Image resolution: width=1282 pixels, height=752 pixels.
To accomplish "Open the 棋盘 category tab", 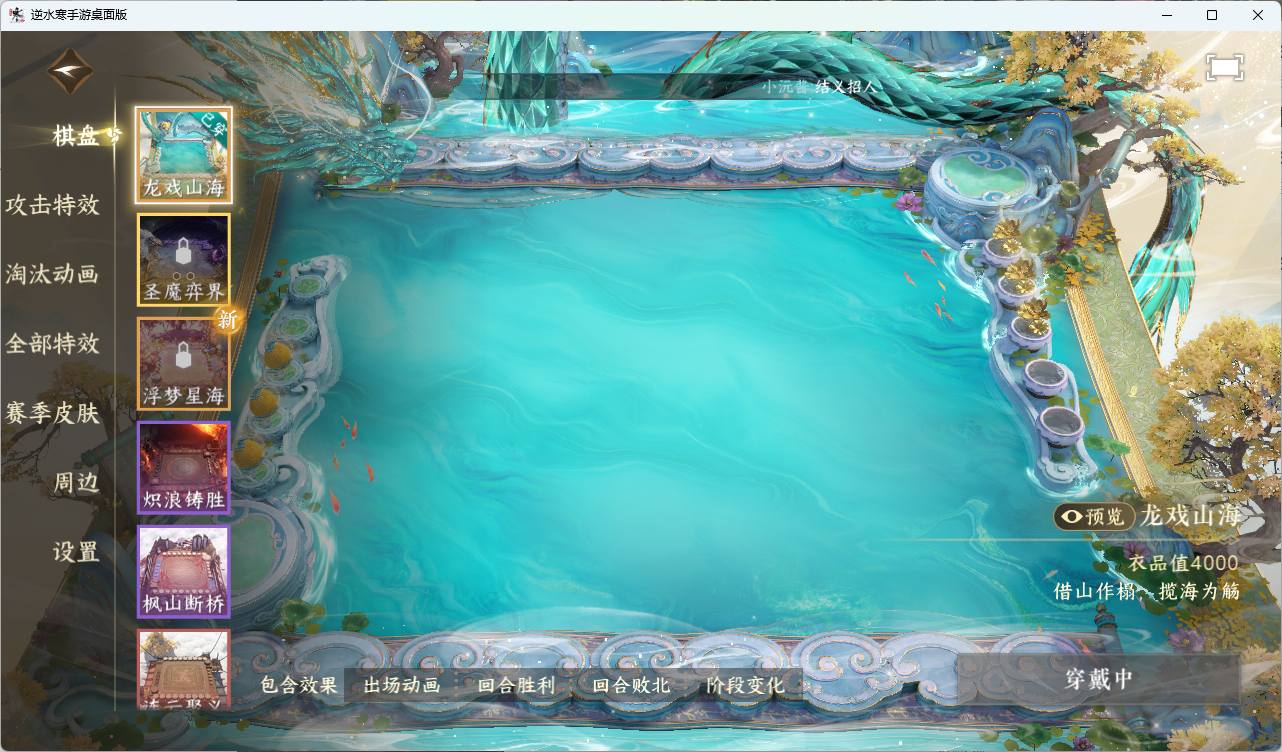I will [x=77, y=136].
